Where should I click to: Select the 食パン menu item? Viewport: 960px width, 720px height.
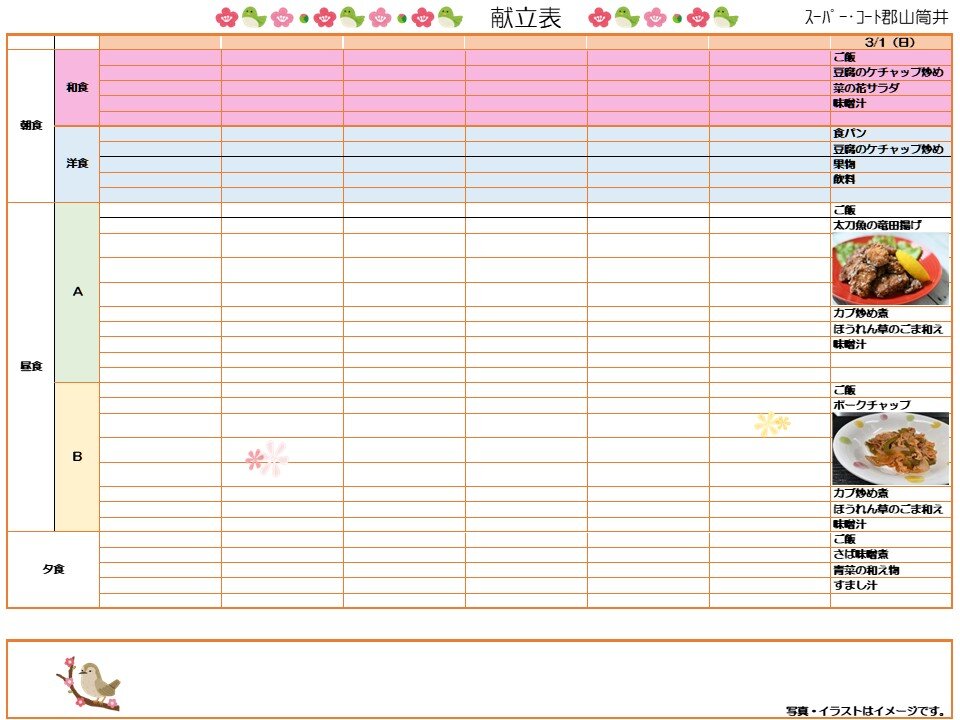point(849,133)
